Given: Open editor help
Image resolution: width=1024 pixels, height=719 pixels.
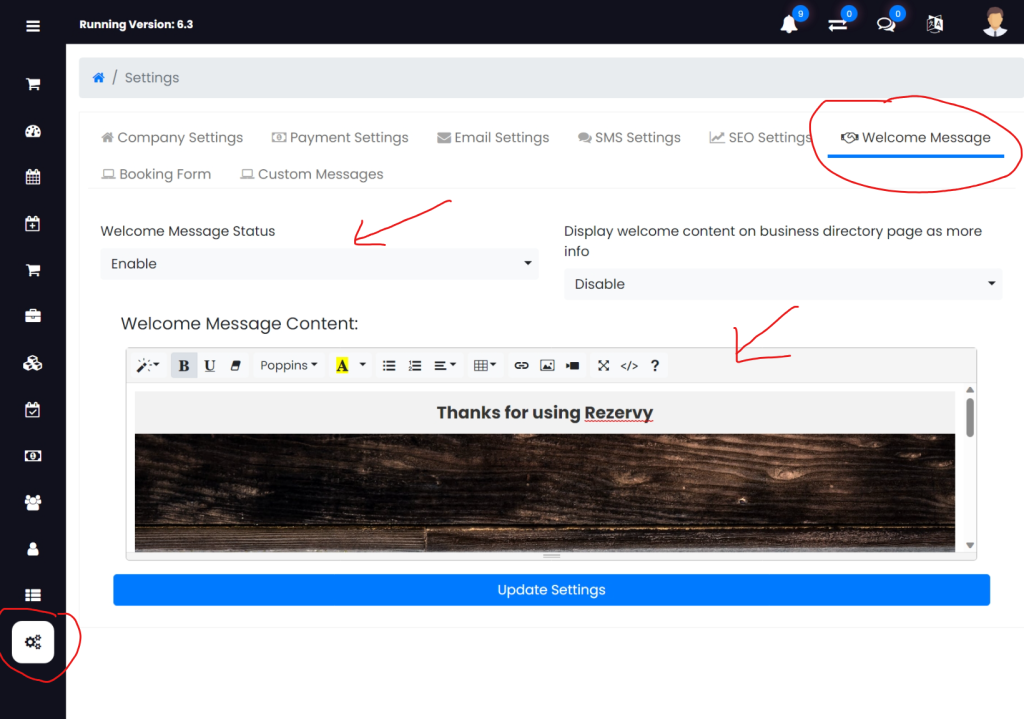Looking at the screenshot, I should tap(655, 365).
